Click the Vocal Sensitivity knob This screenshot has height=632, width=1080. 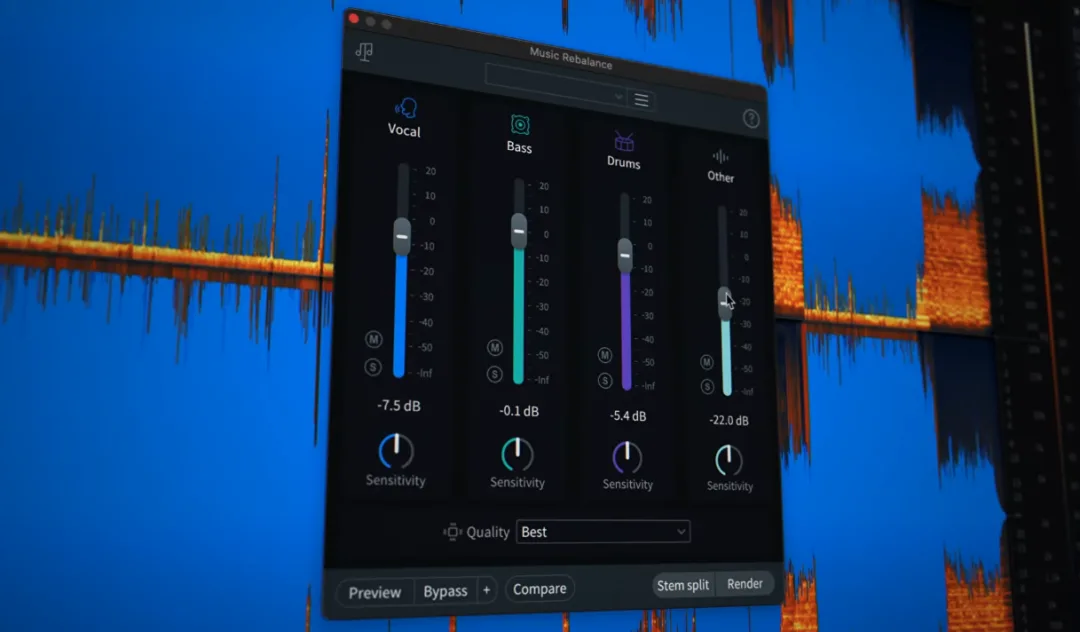pyautogui.click(x=396, y=451)
